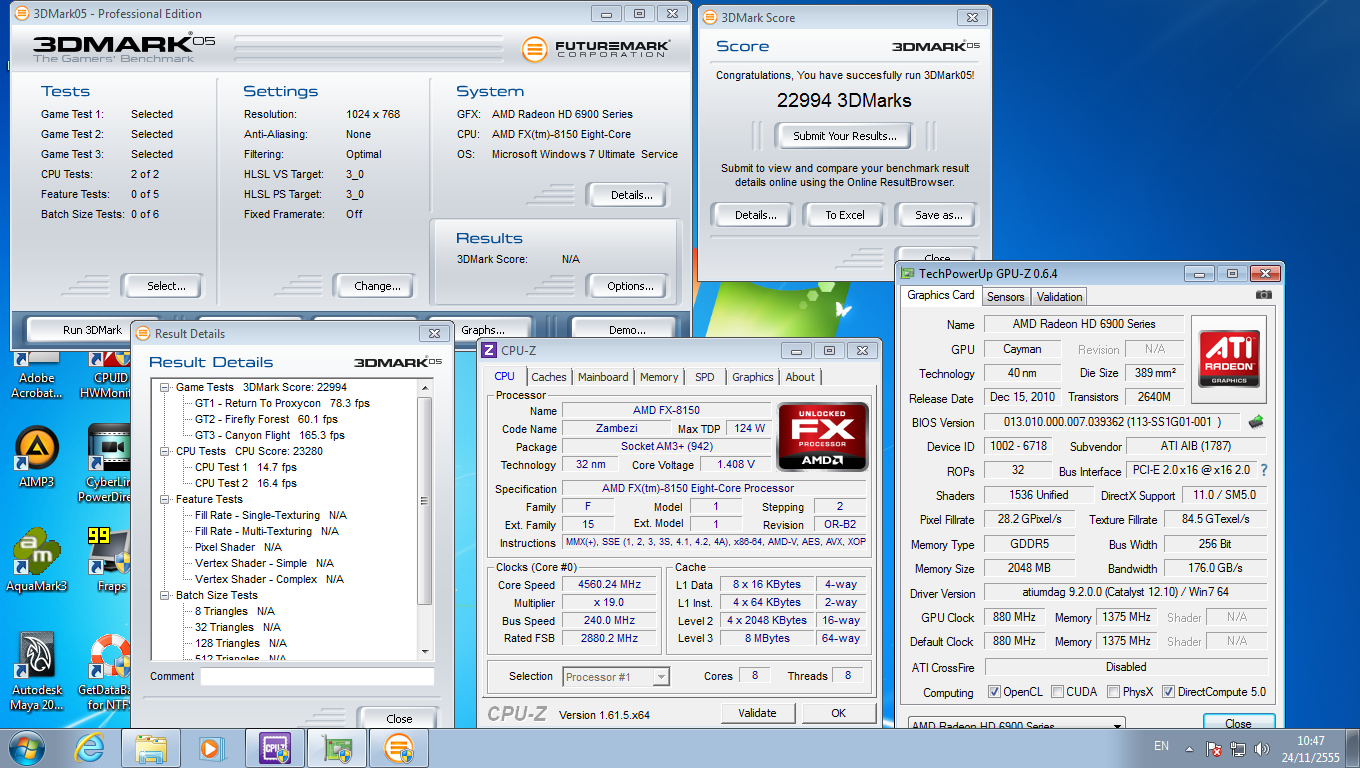This screenshot has height=768, width=1360.
Task: Open Autodesk Maya desktop shortcut
Action: pyautogui.click(x=37, y=671)
